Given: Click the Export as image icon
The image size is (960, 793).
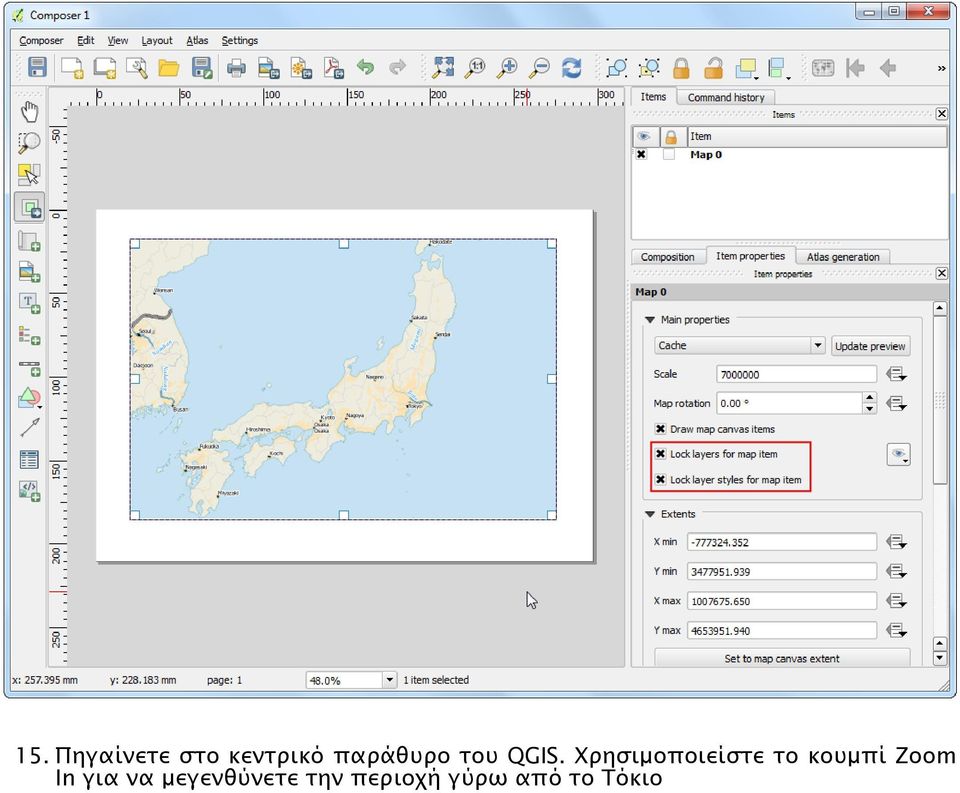Looking at the screenshot, I should (268, 67).
